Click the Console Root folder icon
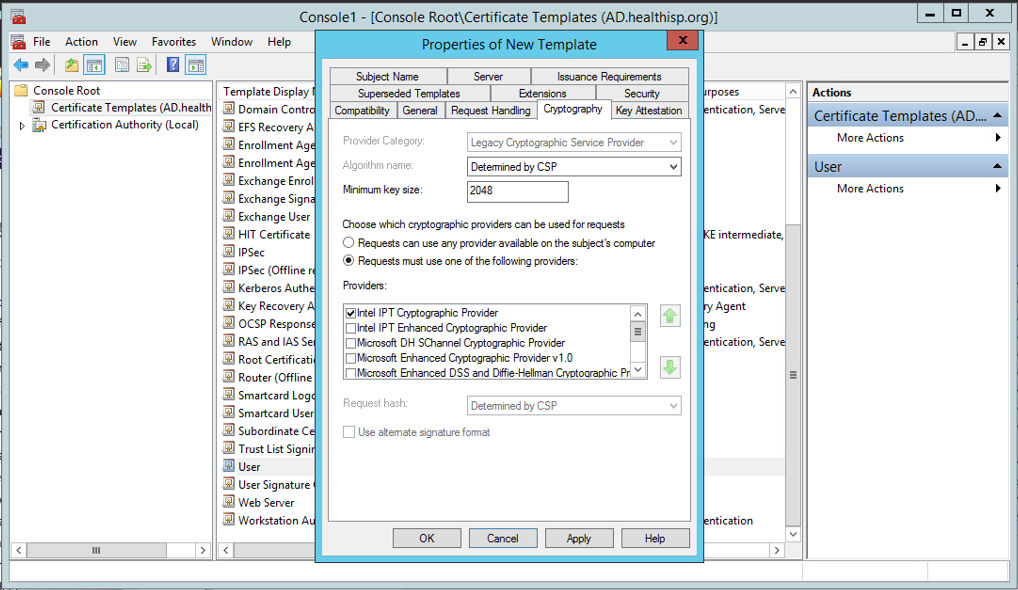The width and height of the screenshot is (1018, 590). [21, 90]
